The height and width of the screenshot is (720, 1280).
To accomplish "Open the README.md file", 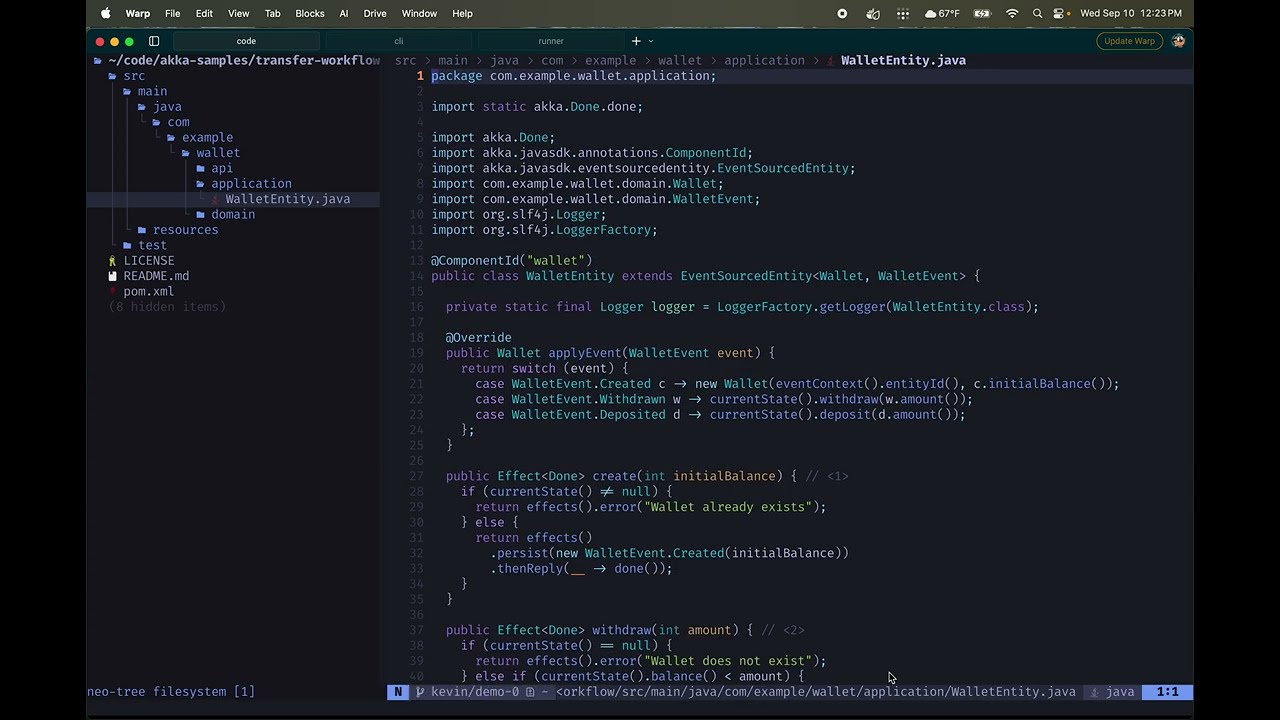I will [x=156, y=276].
